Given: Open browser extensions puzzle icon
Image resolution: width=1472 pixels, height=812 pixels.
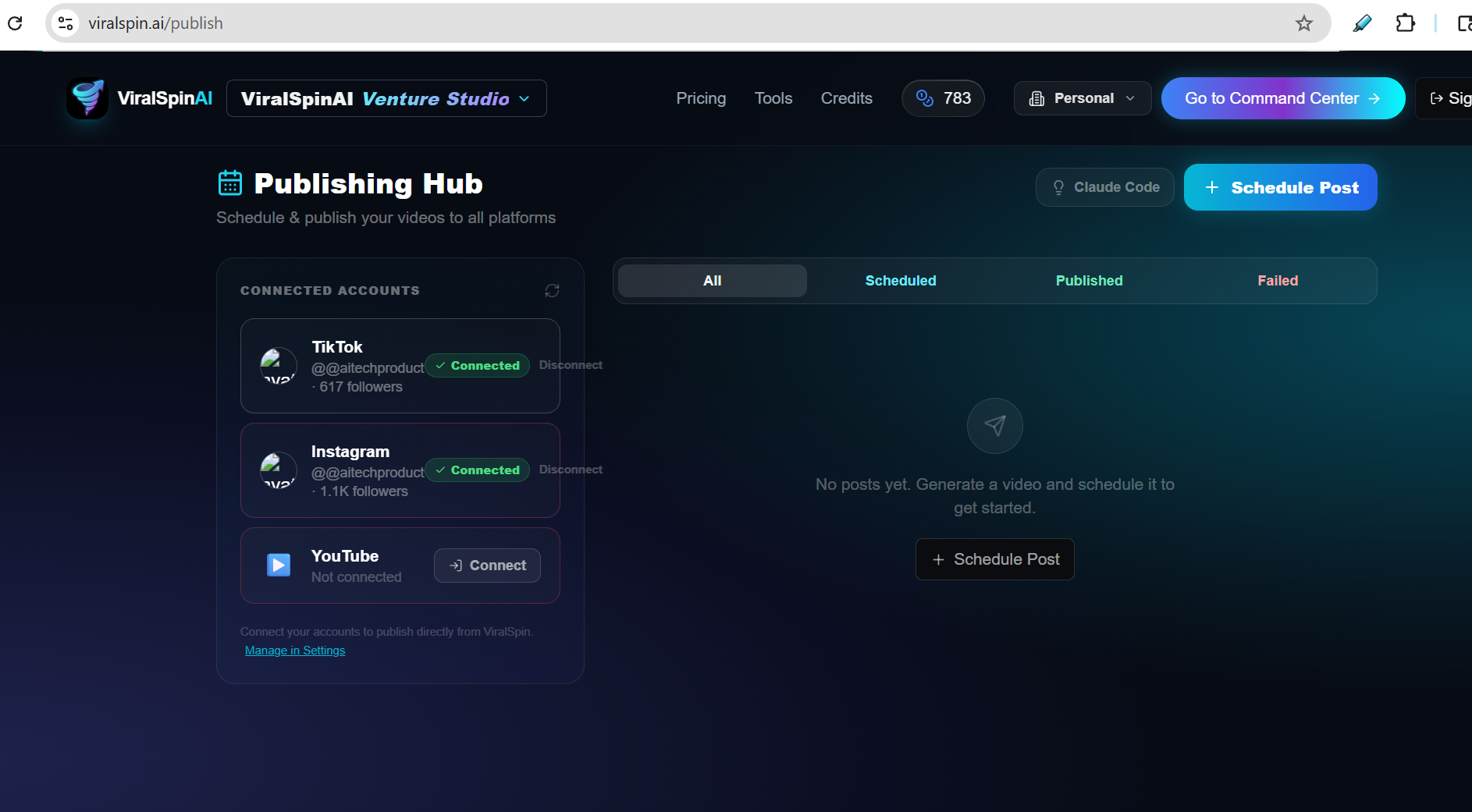Looking at the screenshot, I should click(1405, 23).
